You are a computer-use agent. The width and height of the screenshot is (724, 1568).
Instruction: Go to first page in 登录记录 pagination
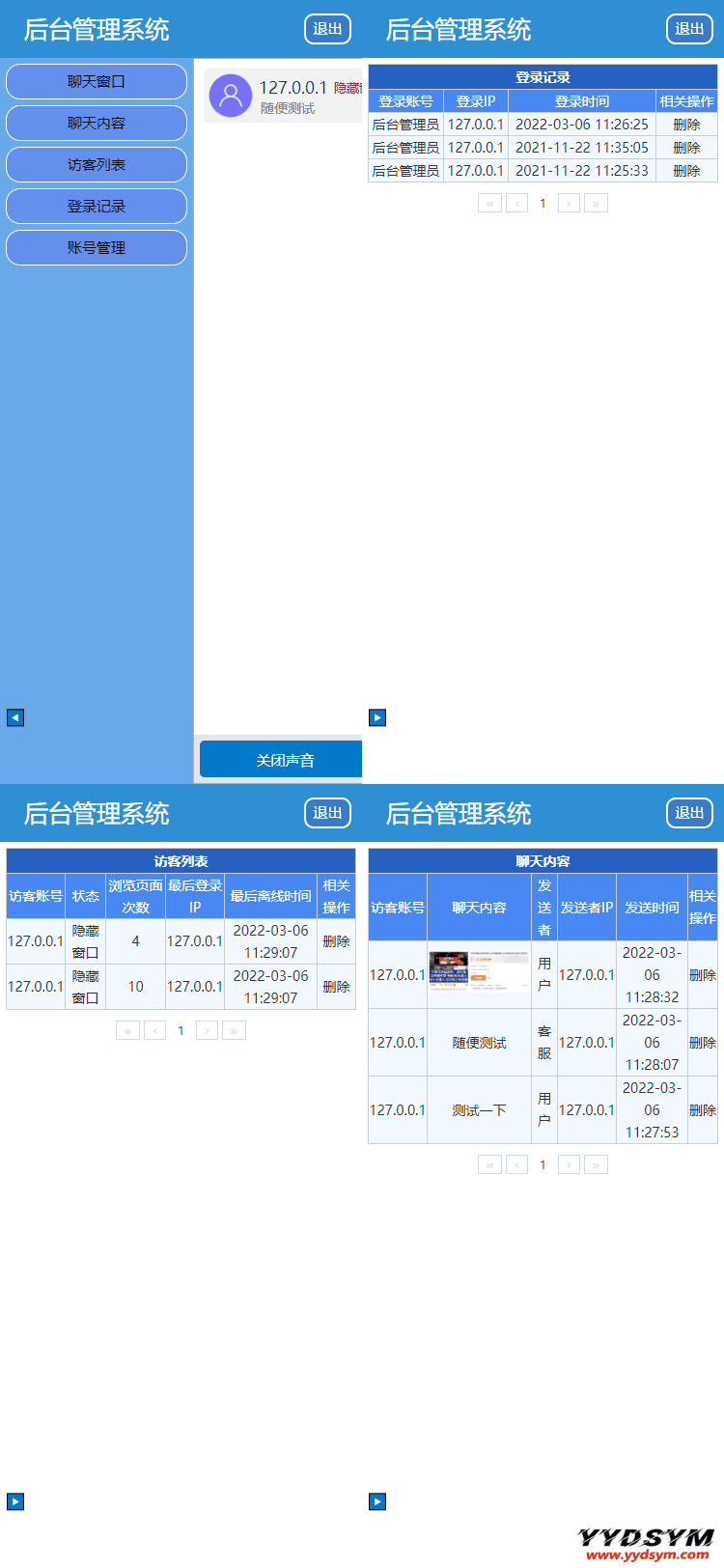coord(489,203)
